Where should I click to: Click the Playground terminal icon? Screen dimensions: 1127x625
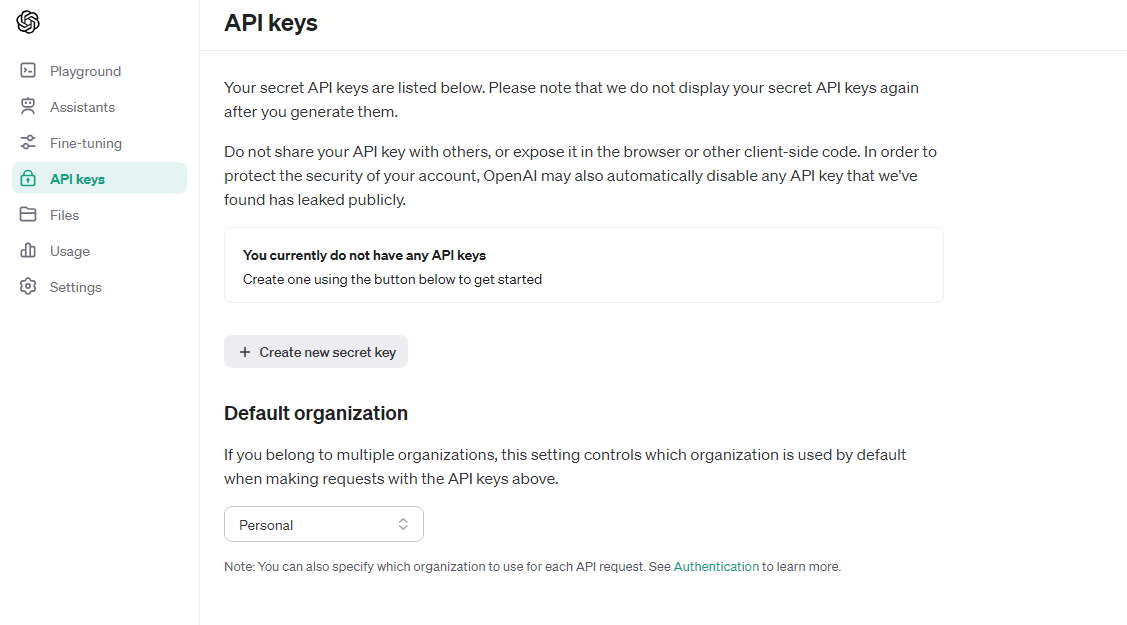point(28,70)
